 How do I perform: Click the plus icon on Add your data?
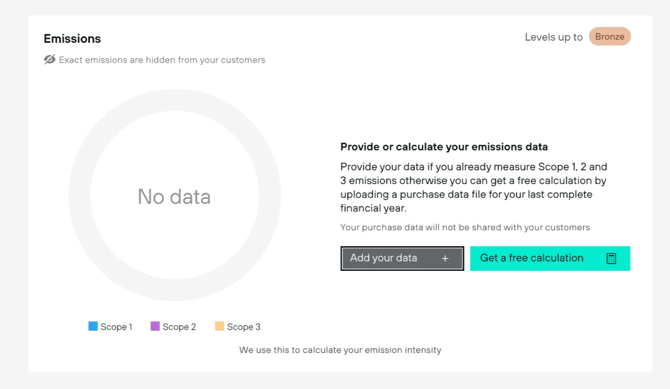445,259
